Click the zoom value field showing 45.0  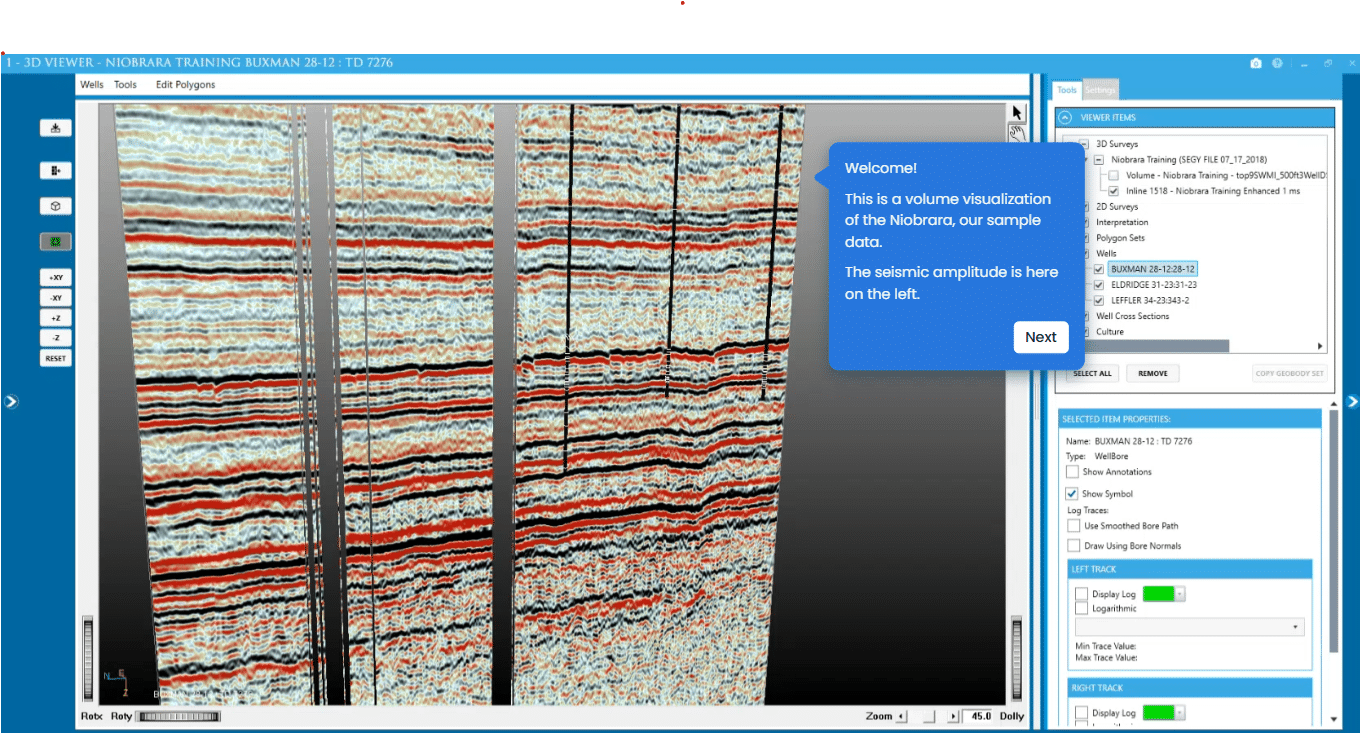[x=978, y=716]
